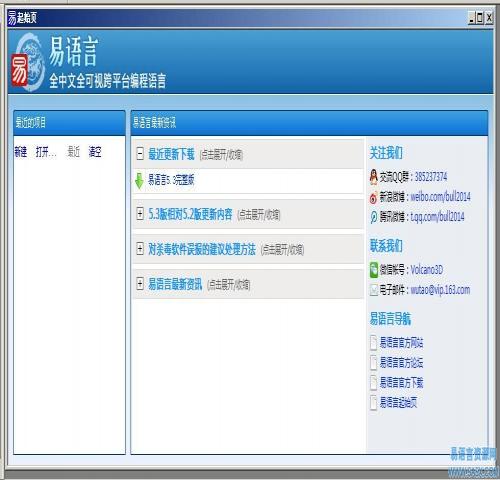Click 易语言5.3完整版 download entry
The image size is (500, 480).
pyautogui.click(x=171, y=180)
